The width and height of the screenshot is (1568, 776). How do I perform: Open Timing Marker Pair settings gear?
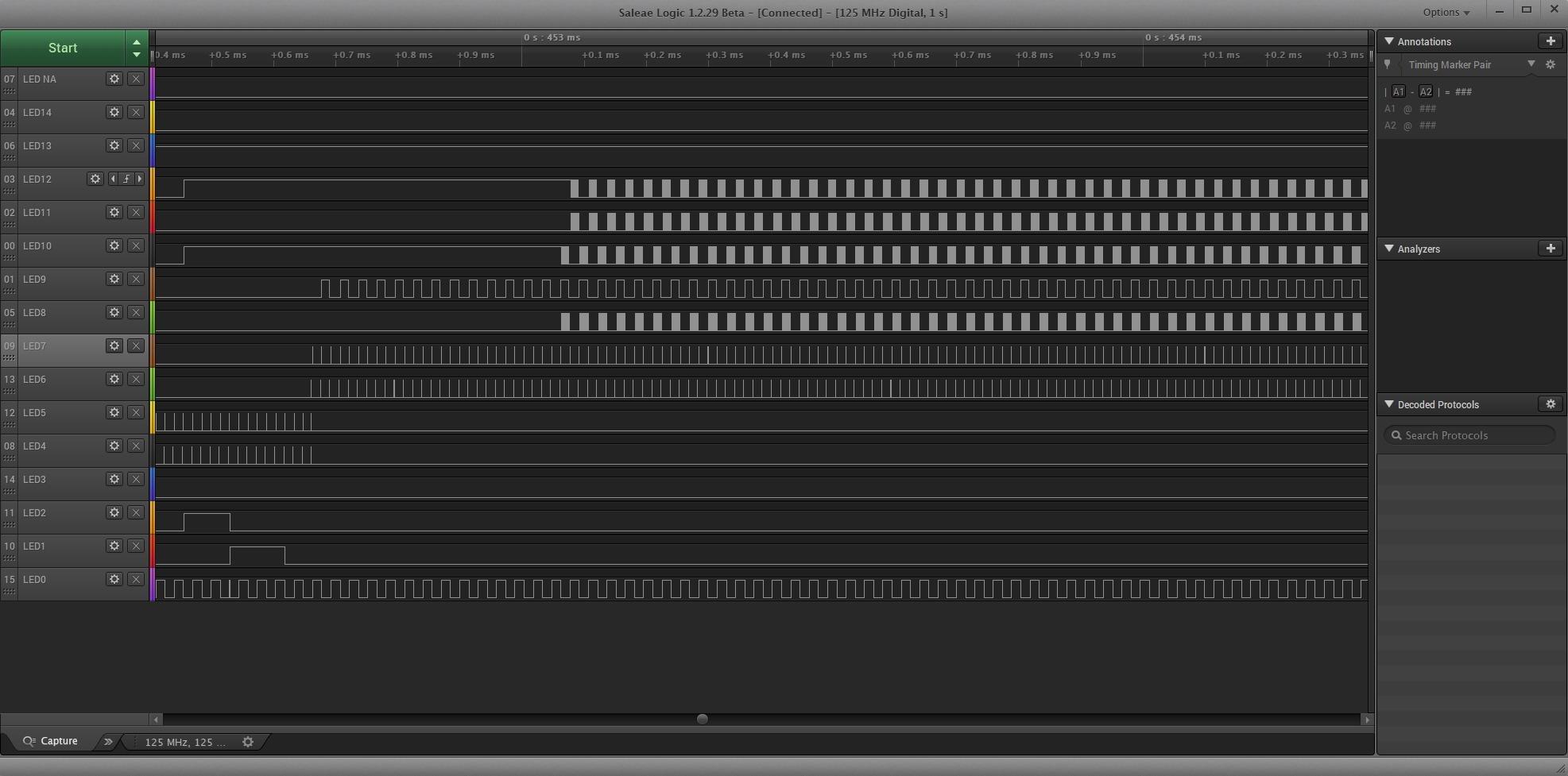pos(1551,64)
